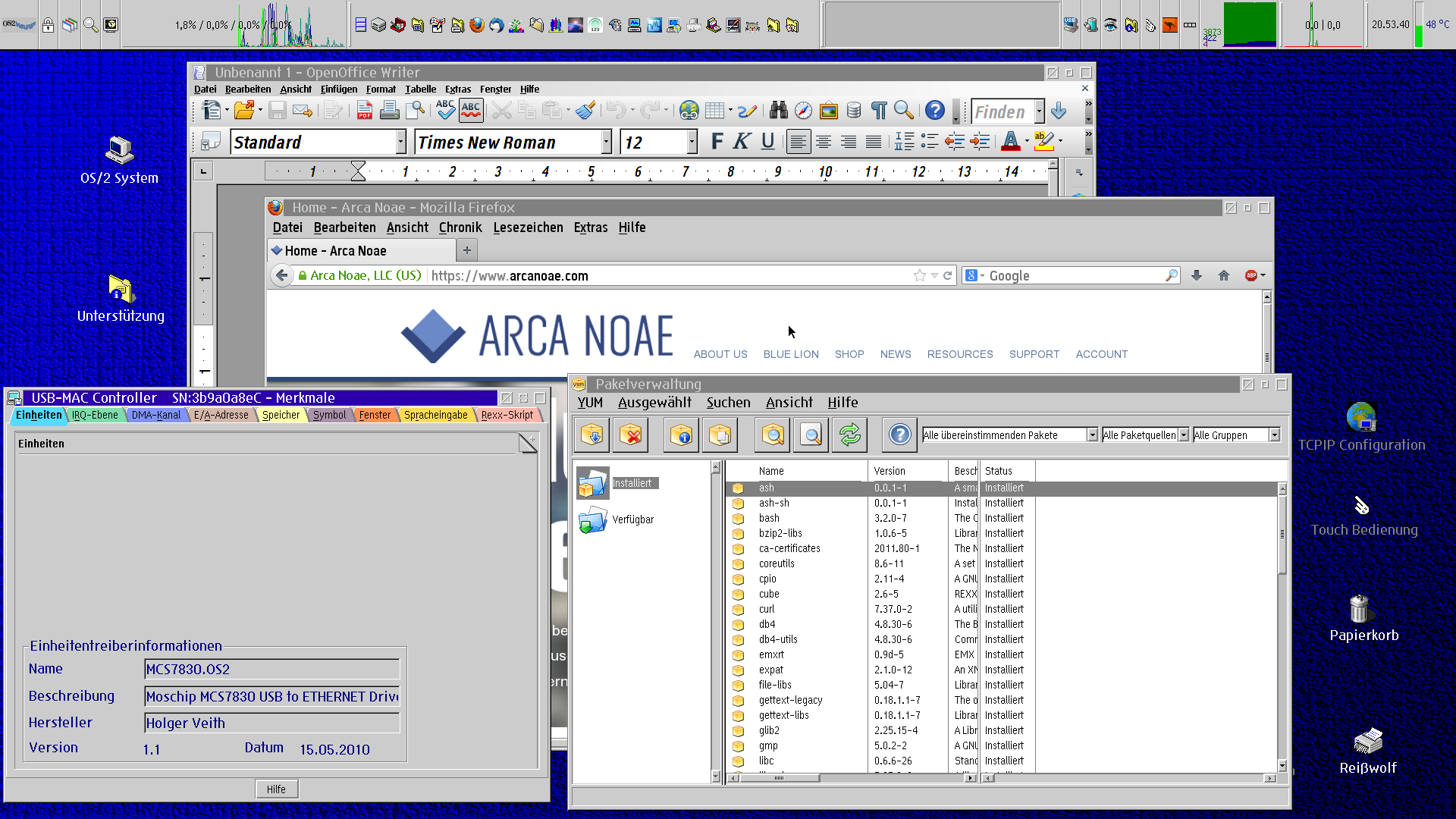Click the Find & Replace binoculars icon
This screenshot has width=1456, height=819.
[x=778, y=111]
